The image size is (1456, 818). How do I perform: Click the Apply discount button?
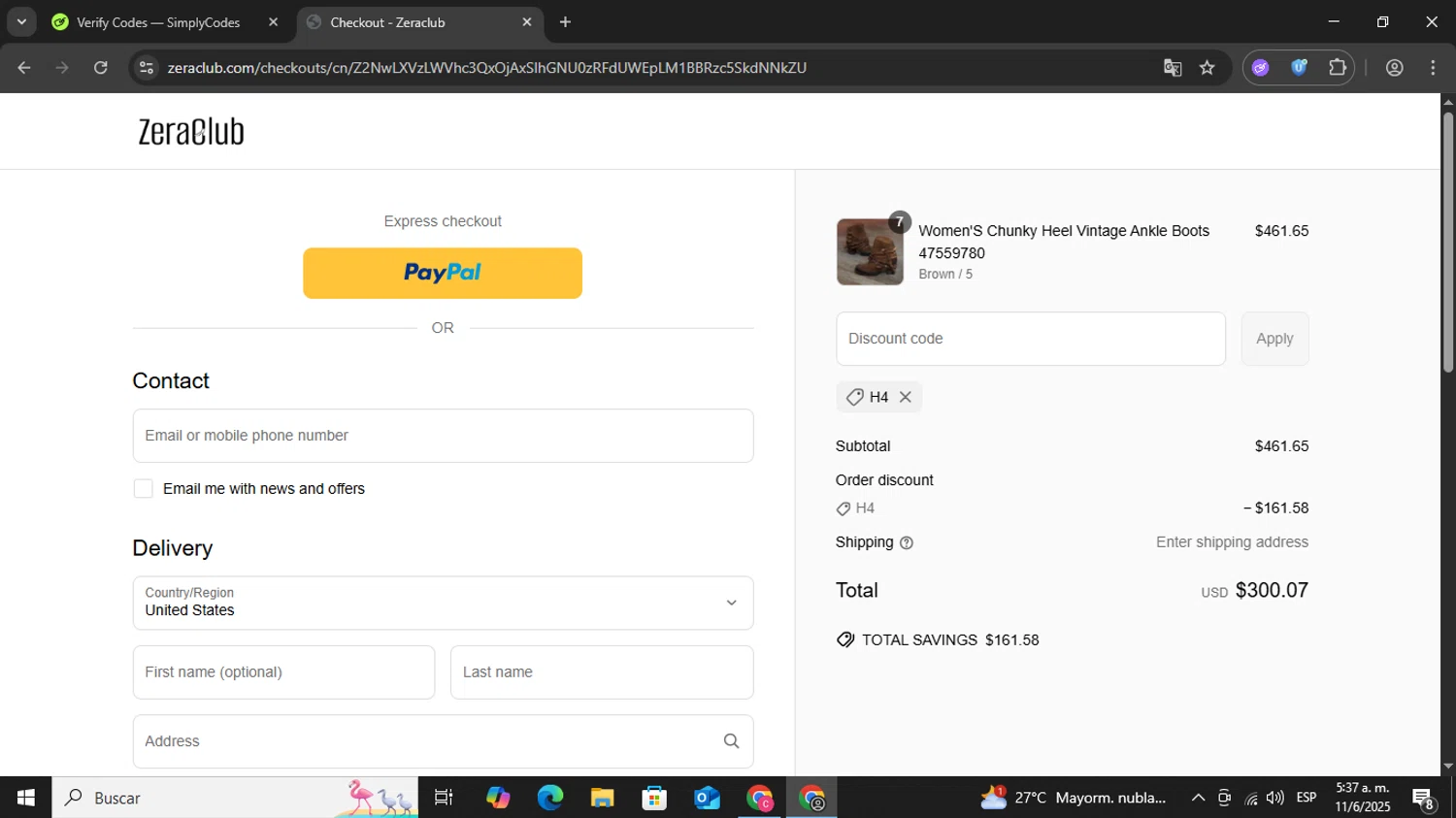tap(1274, 339)
